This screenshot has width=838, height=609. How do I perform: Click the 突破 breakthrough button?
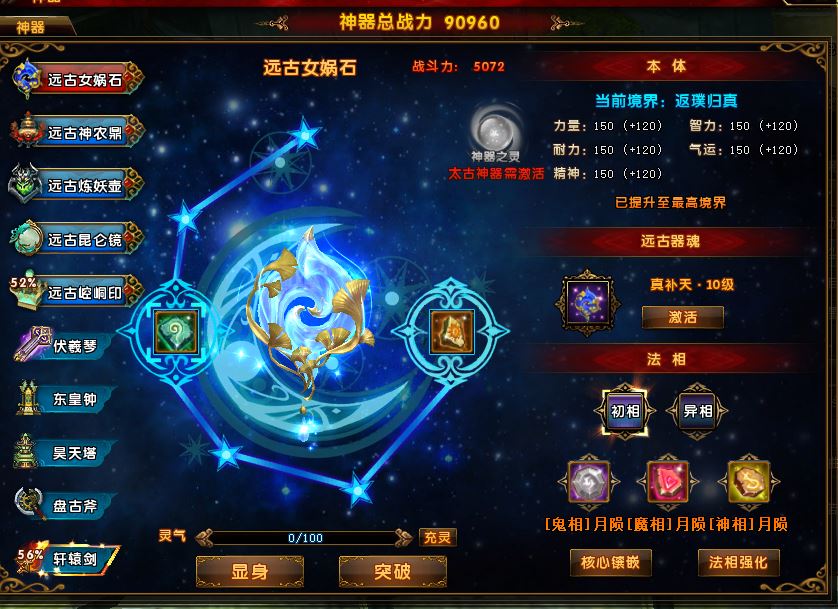tap(392, 572)
